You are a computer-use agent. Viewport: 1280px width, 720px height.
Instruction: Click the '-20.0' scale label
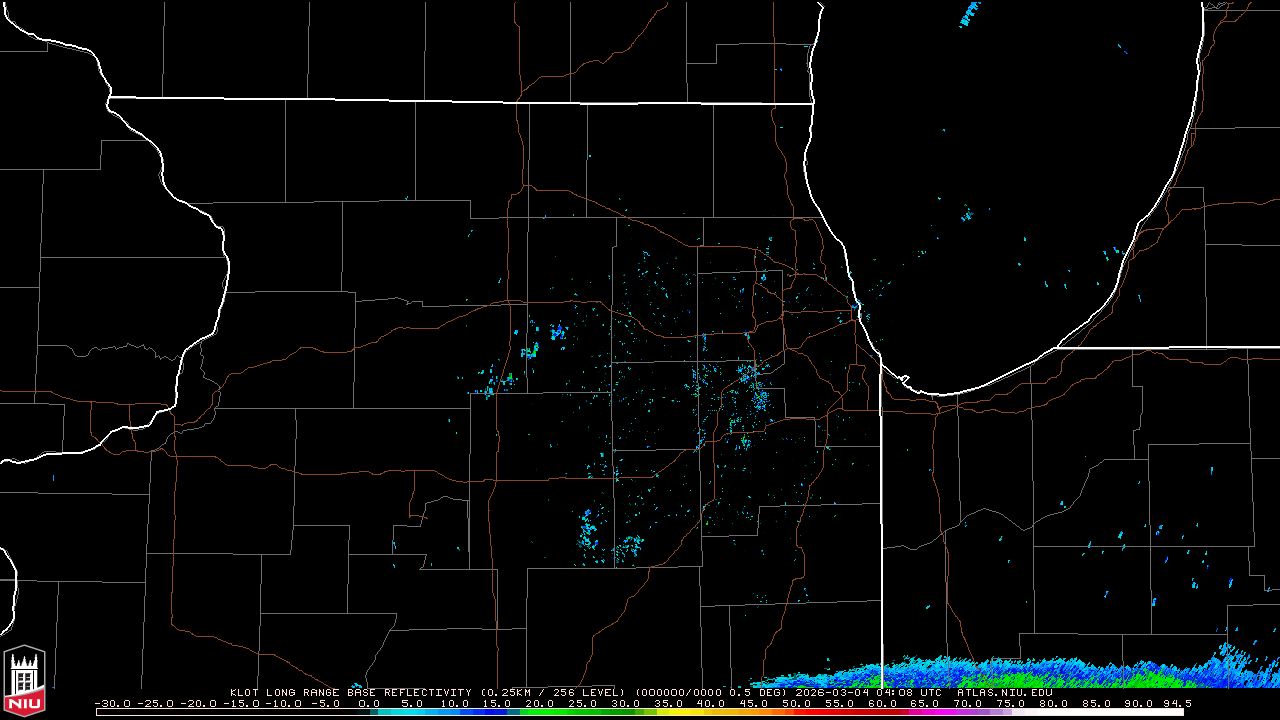point(198,703)
